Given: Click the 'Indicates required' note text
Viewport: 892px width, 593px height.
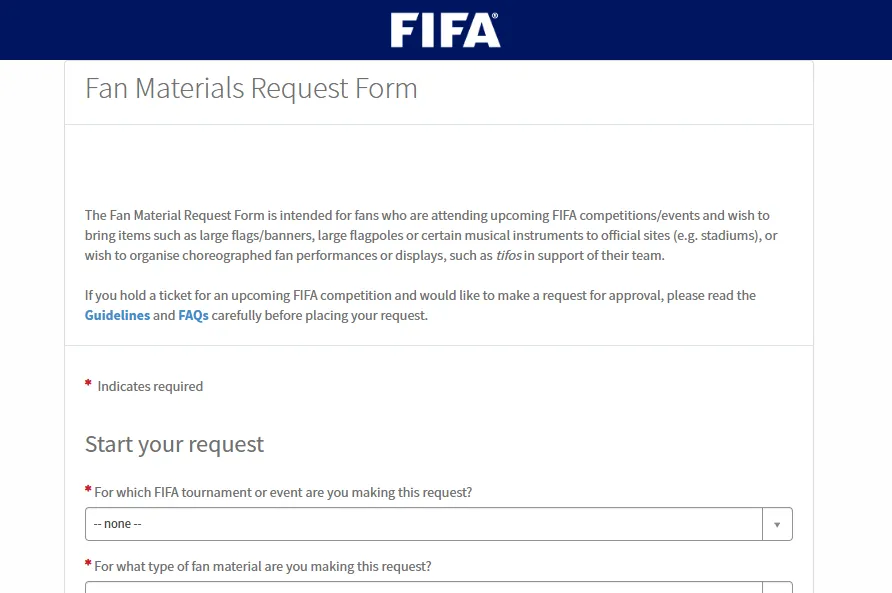Looking at the screenshot, I should point(150,387).
